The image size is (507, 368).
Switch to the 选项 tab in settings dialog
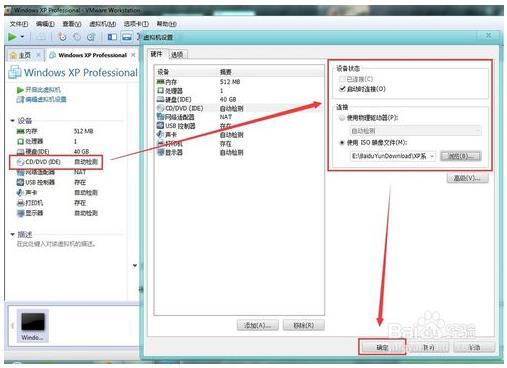(x=177, y=55)
